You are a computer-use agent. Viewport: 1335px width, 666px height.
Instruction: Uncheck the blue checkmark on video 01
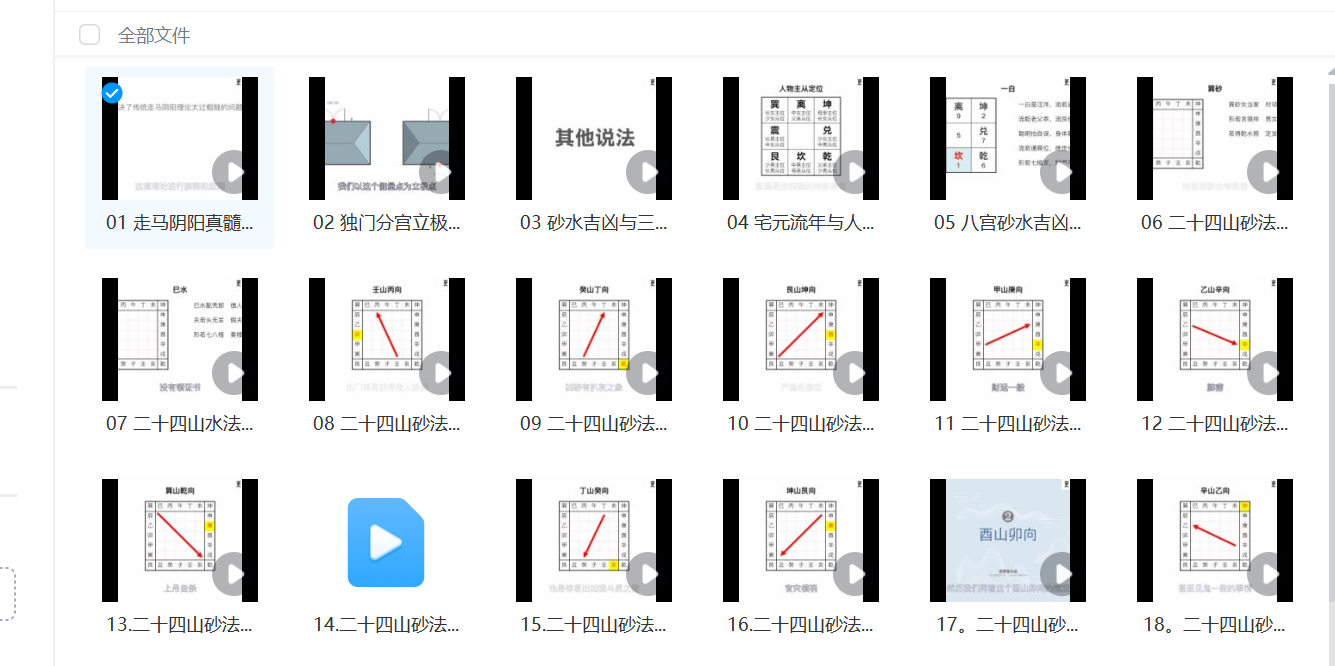click(x=113, y=93)
